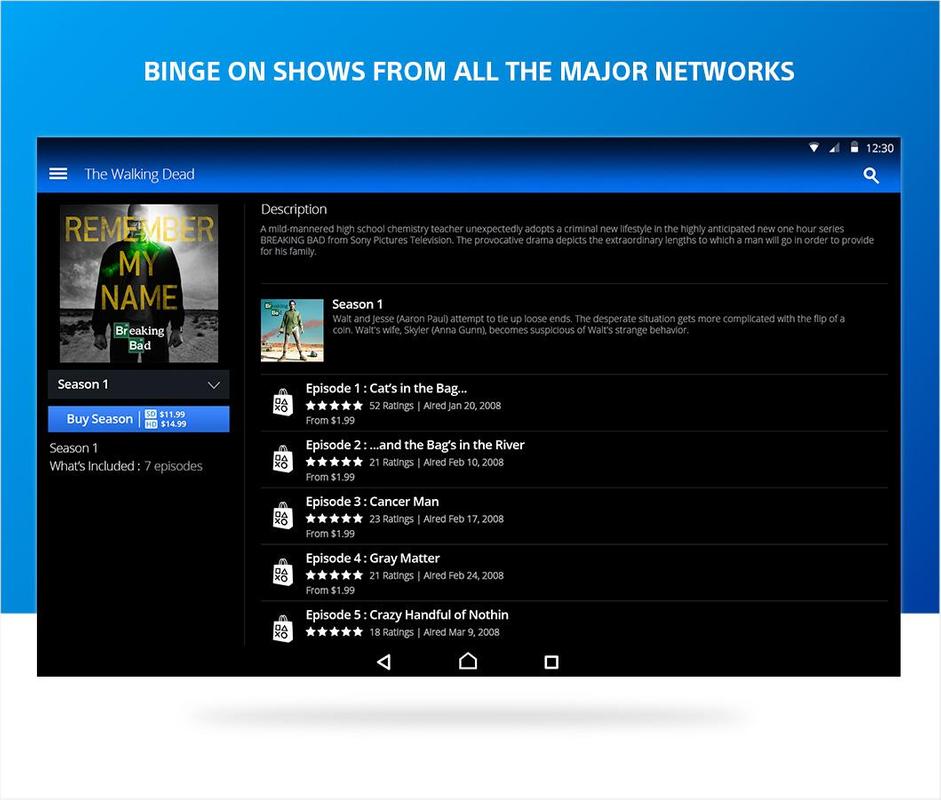This screenshot has width=941, height=800.
Task: Tap shopping bag icon for Episode 5
Action: (283, 628)
